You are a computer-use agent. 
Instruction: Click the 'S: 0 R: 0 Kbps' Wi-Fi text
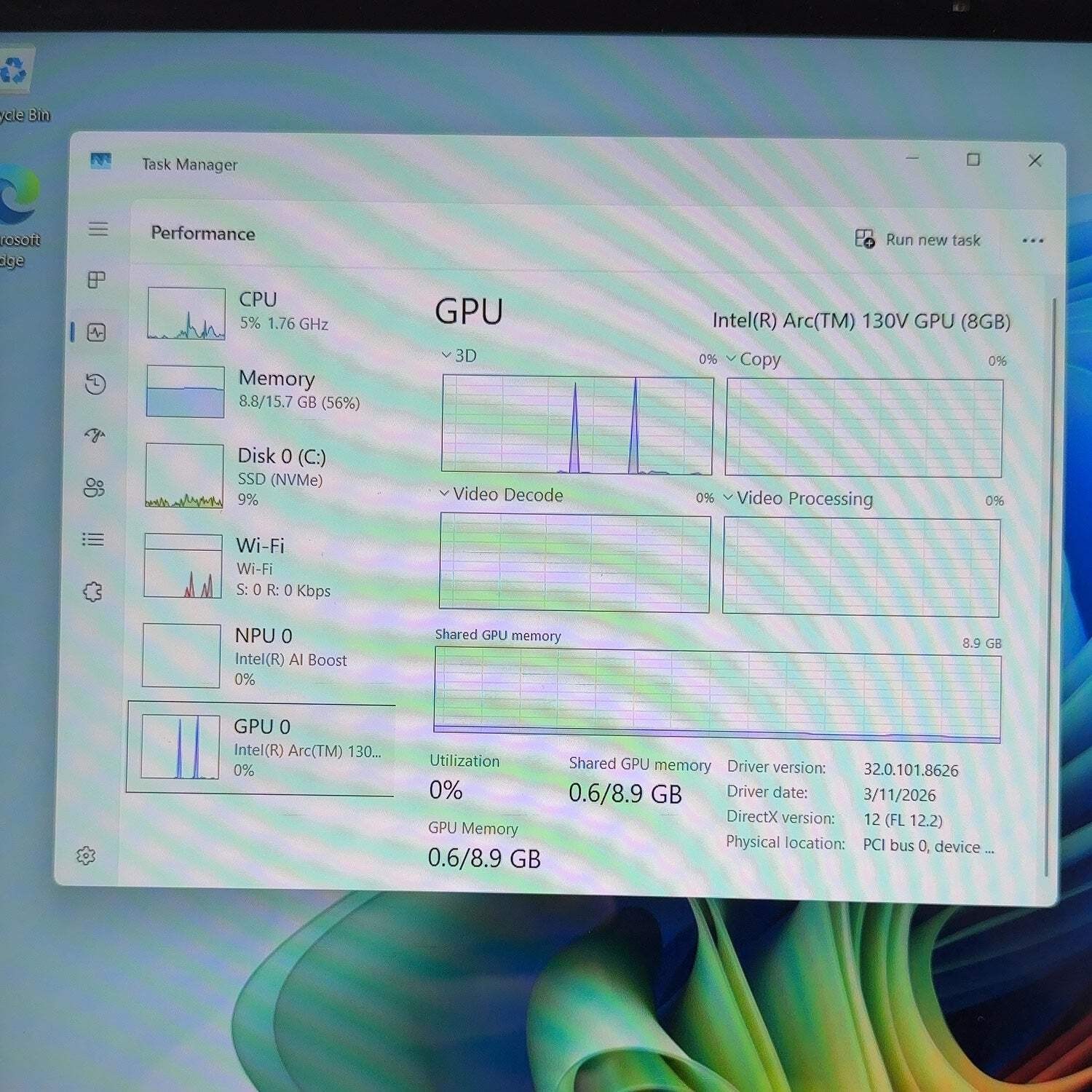[283, 590]
